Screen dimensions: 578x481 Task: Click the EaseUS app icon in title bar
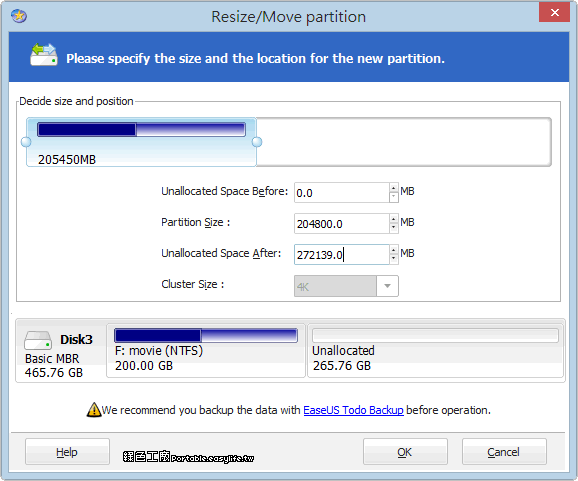tap(19, 16)
